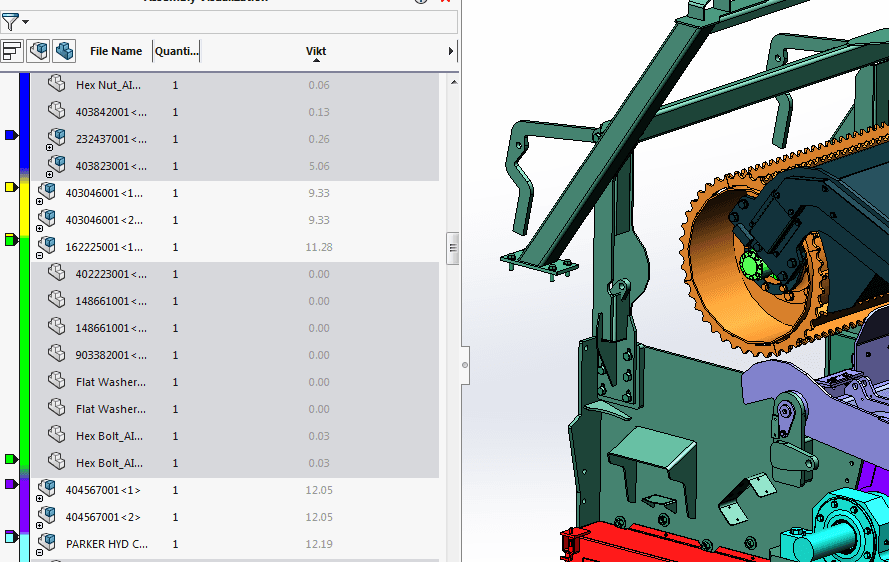This screenshot has height=562, width=889.
Task: Expand the 403823001 subassembly
Action: 50,173
